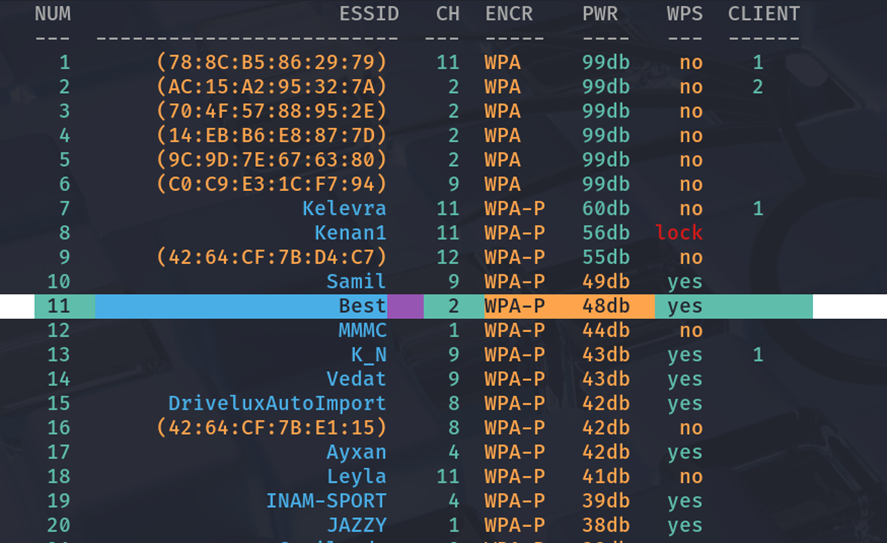Image resolution: width=887 pixels, height=543 pixels.
Task: Click the ESSID column header
Action: coord(368,14)
